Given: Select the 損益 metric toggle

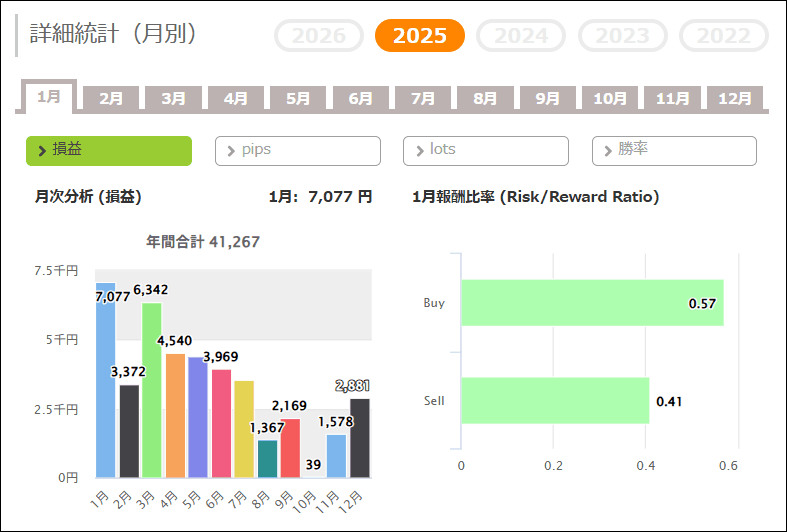Looking at the screenshot, I should [108, 150].
